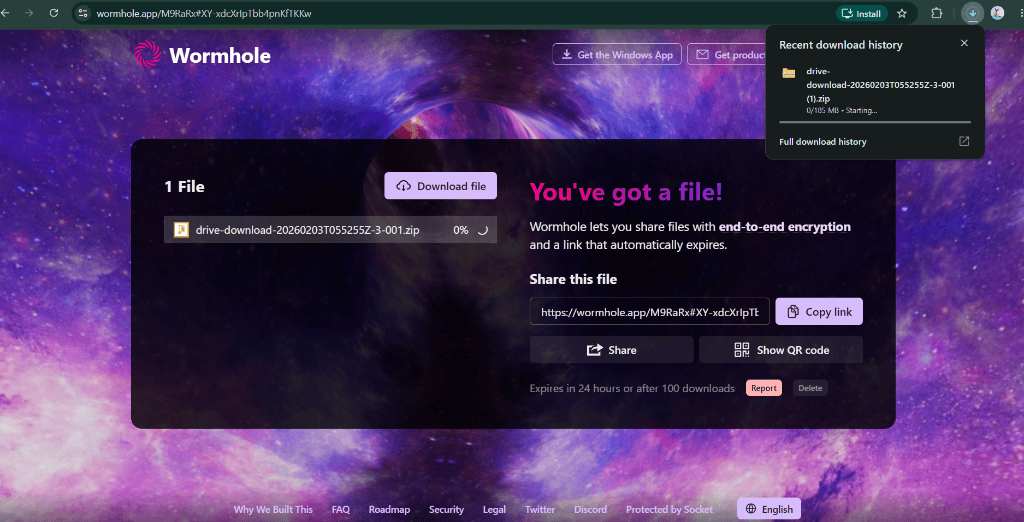Open the Chrome profile avatar
1024x522 pixels.
[x=997, y=13]
